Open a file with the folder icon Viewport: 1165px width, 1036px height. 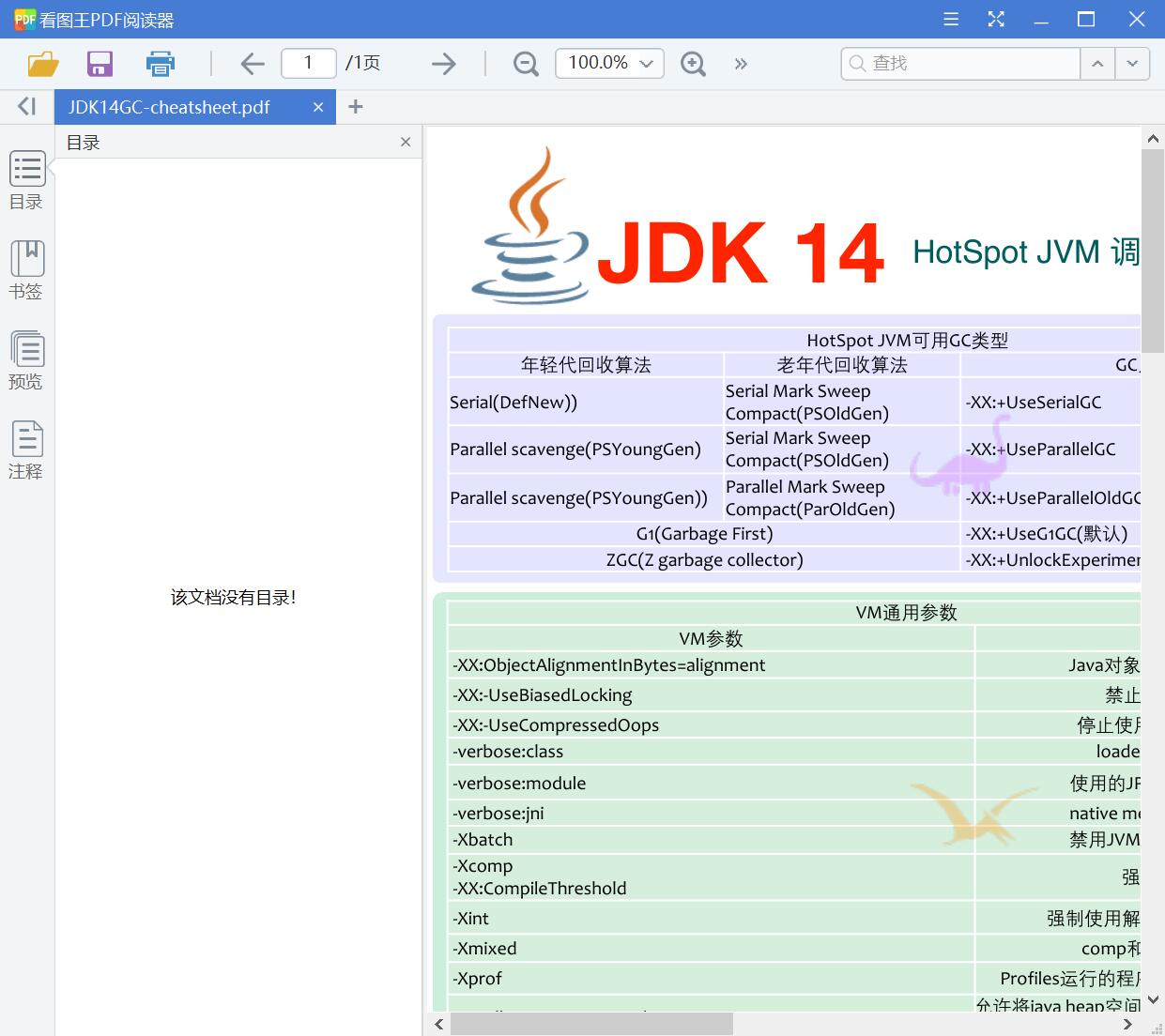(43, 64)
